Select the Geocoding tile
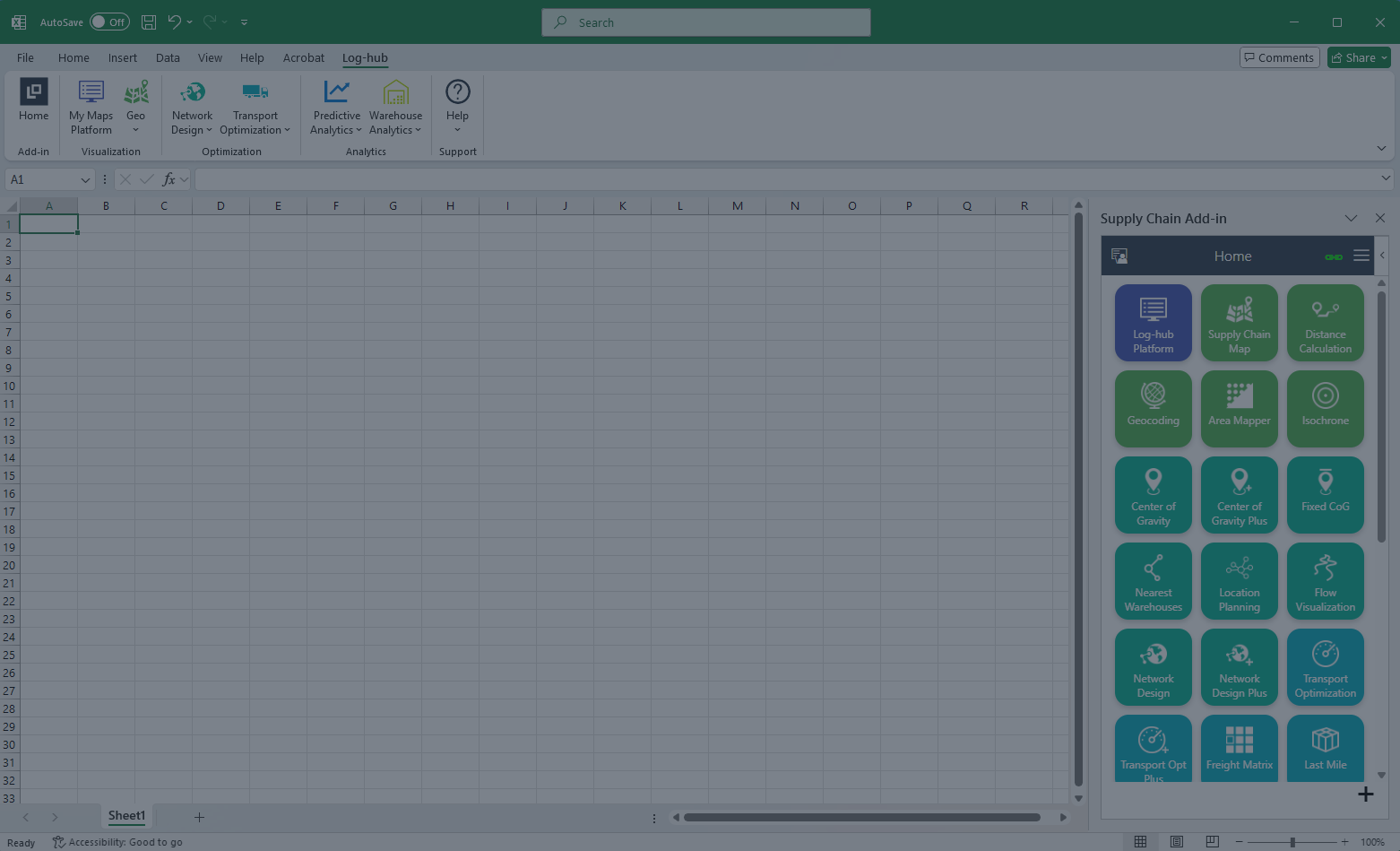Screen dimensions: 1400x851 tap(1154, 409)
